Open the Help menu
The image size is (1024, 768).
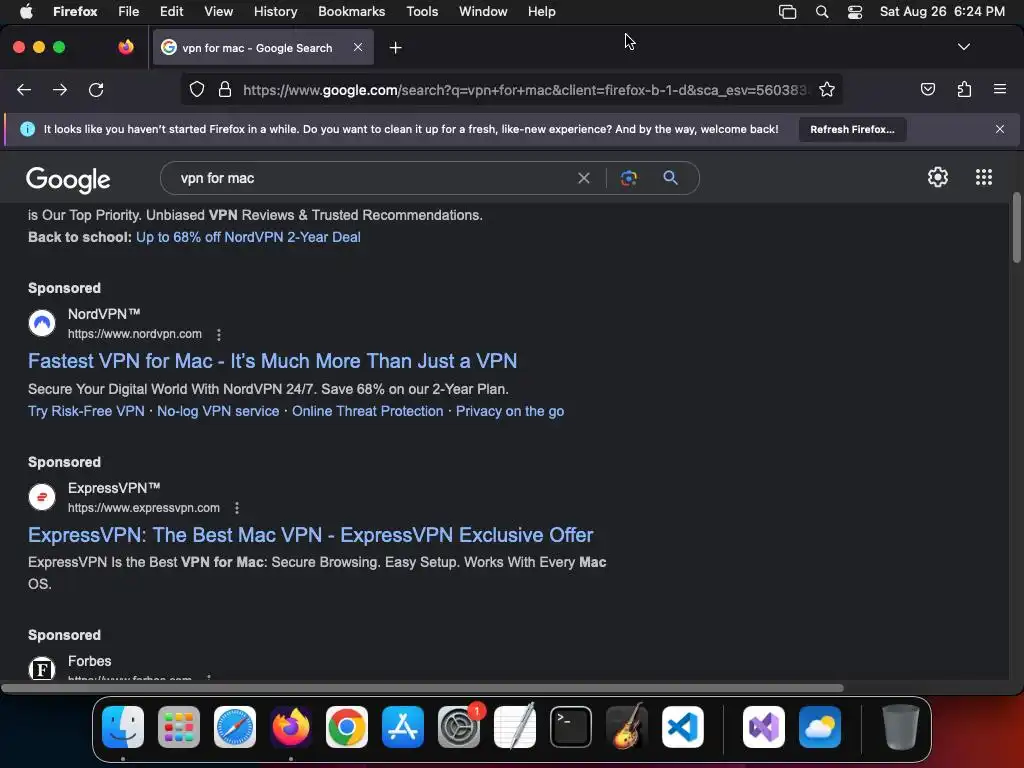click(x=541, y=11)
